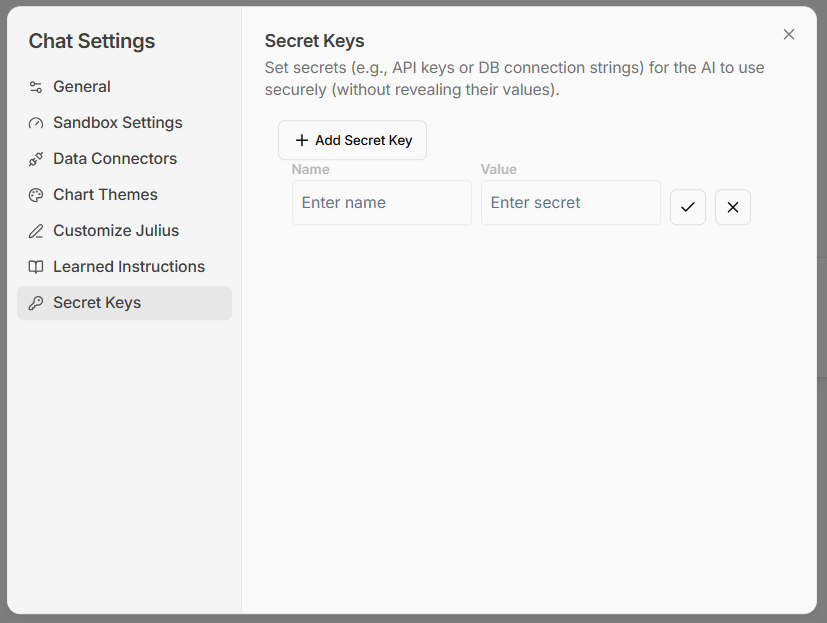Focus the Enter name input field
827x623 pixels.
pyautogui.click(x=382, y=203)
